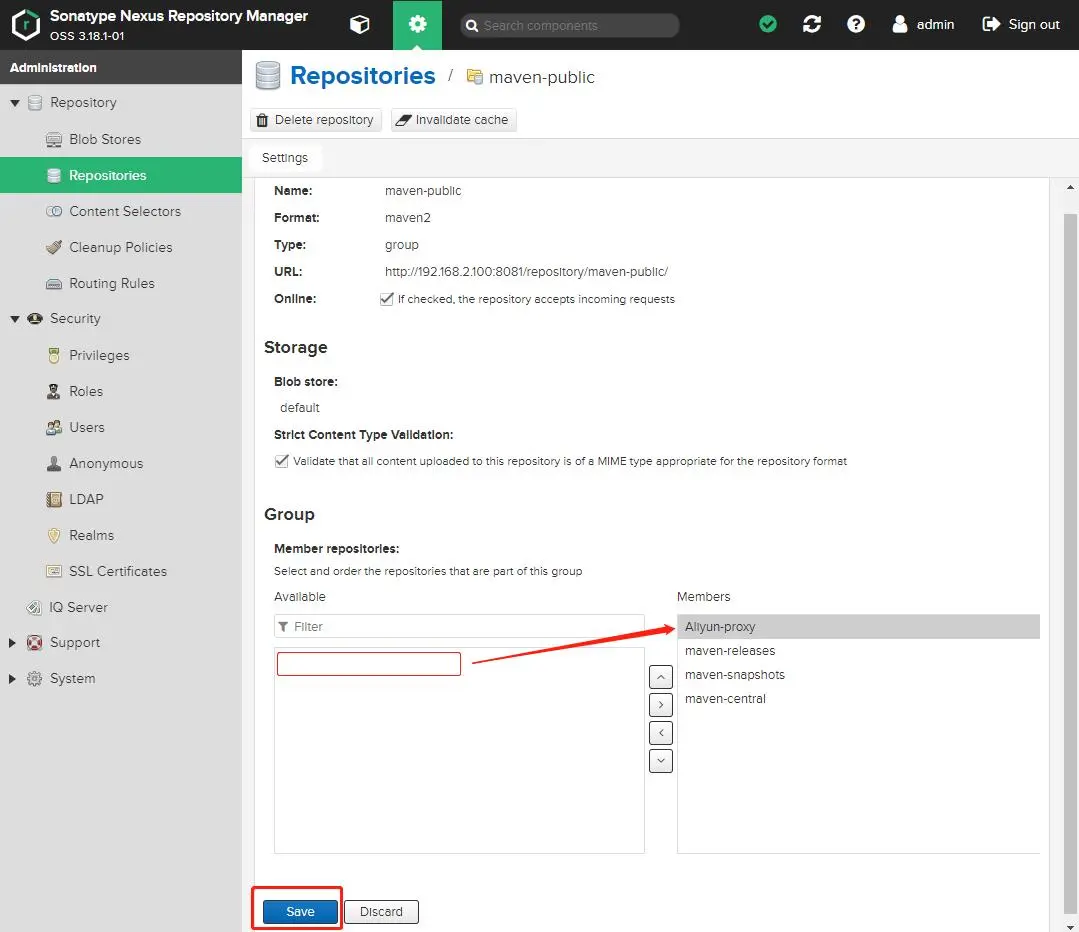1079x932 pixels.
Task: Sign out using the exit icon
Action: click(x=991, y=24)
